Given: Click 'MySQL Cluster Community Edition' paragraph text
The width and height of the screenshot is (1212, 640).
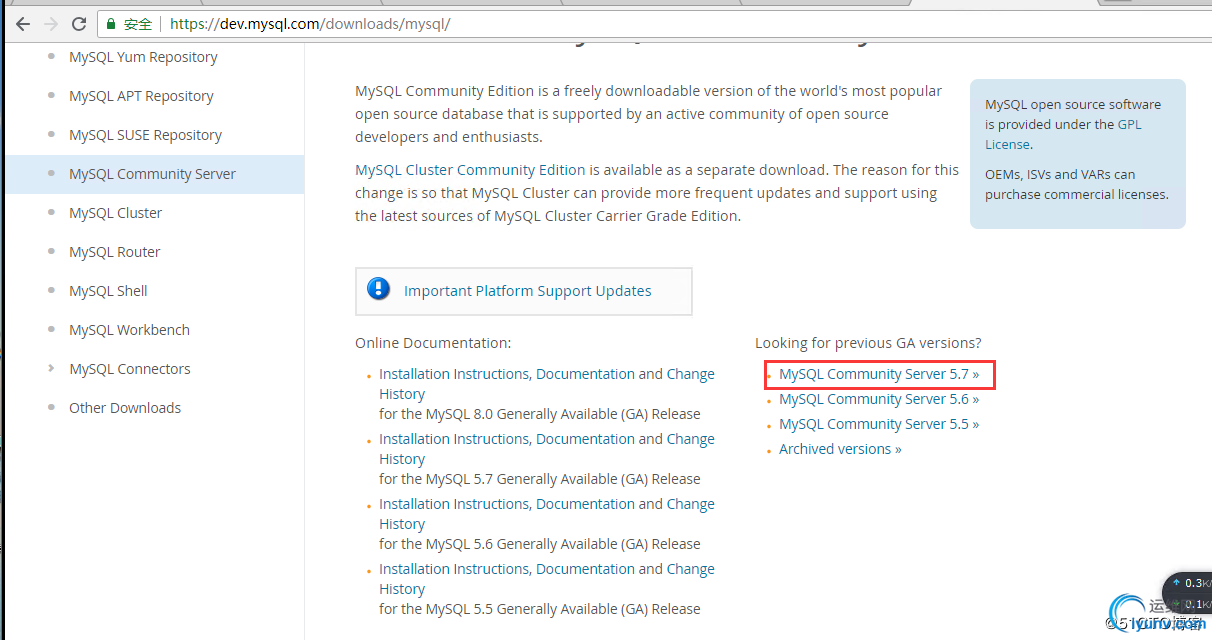Looking at the screenshot, I should click(470, 170).
